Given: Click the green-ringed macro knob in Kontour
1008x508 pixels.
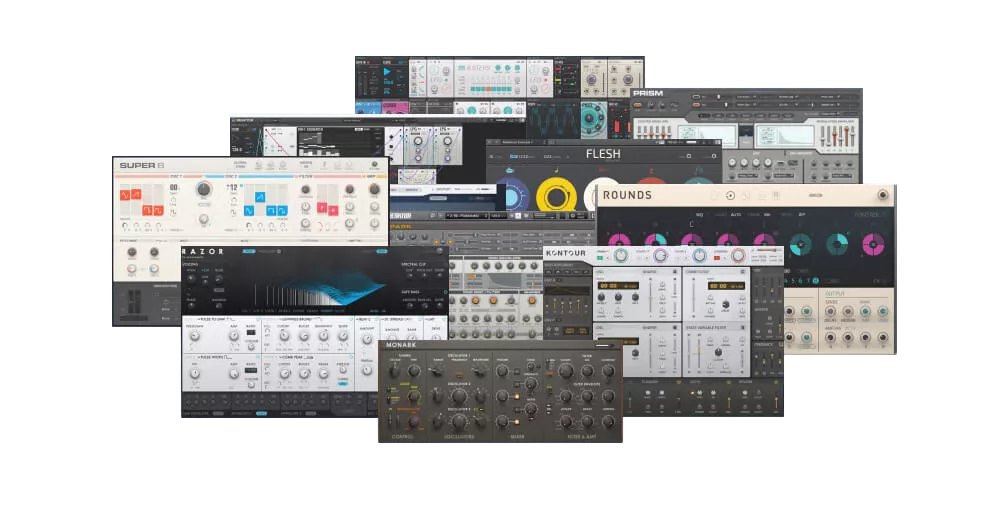Looking at the screenshot, I should point(621,256).
